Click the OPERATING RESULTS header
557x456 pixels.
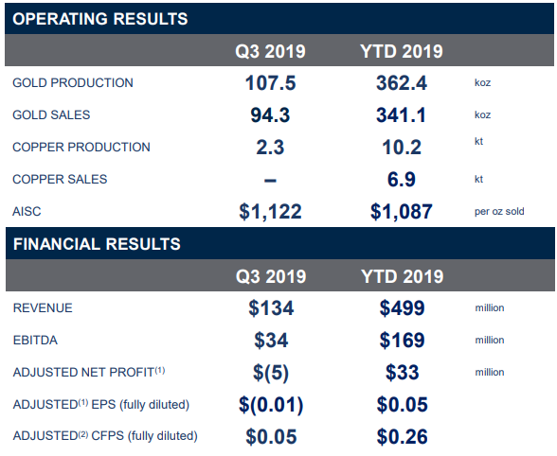[x=100, y=19]
